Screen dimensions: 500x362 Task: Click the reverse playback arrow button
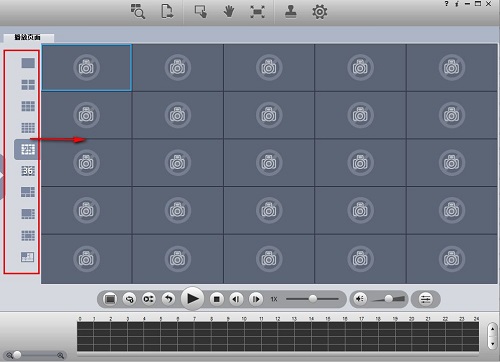169,299
